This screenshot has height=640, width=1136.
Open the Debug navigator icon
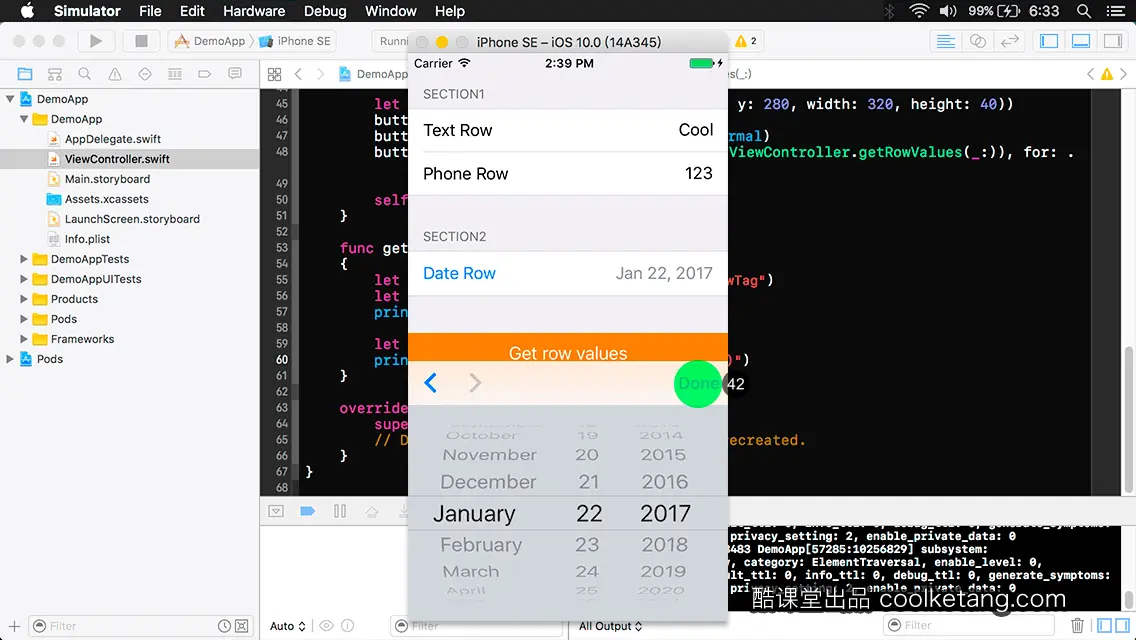175,74
